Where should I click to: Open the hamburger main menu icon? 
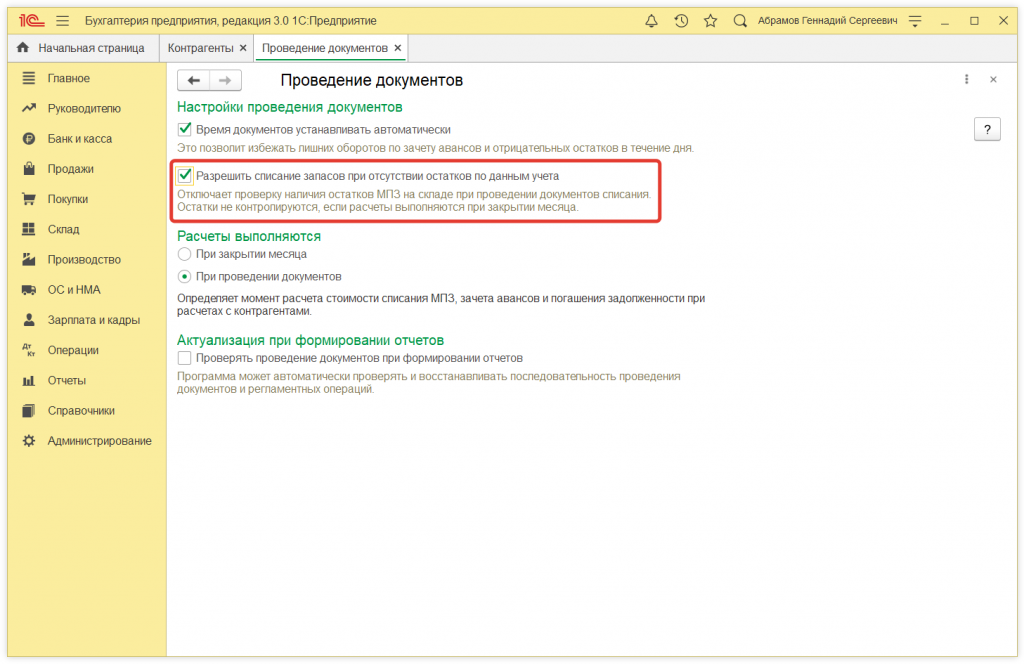63,21
